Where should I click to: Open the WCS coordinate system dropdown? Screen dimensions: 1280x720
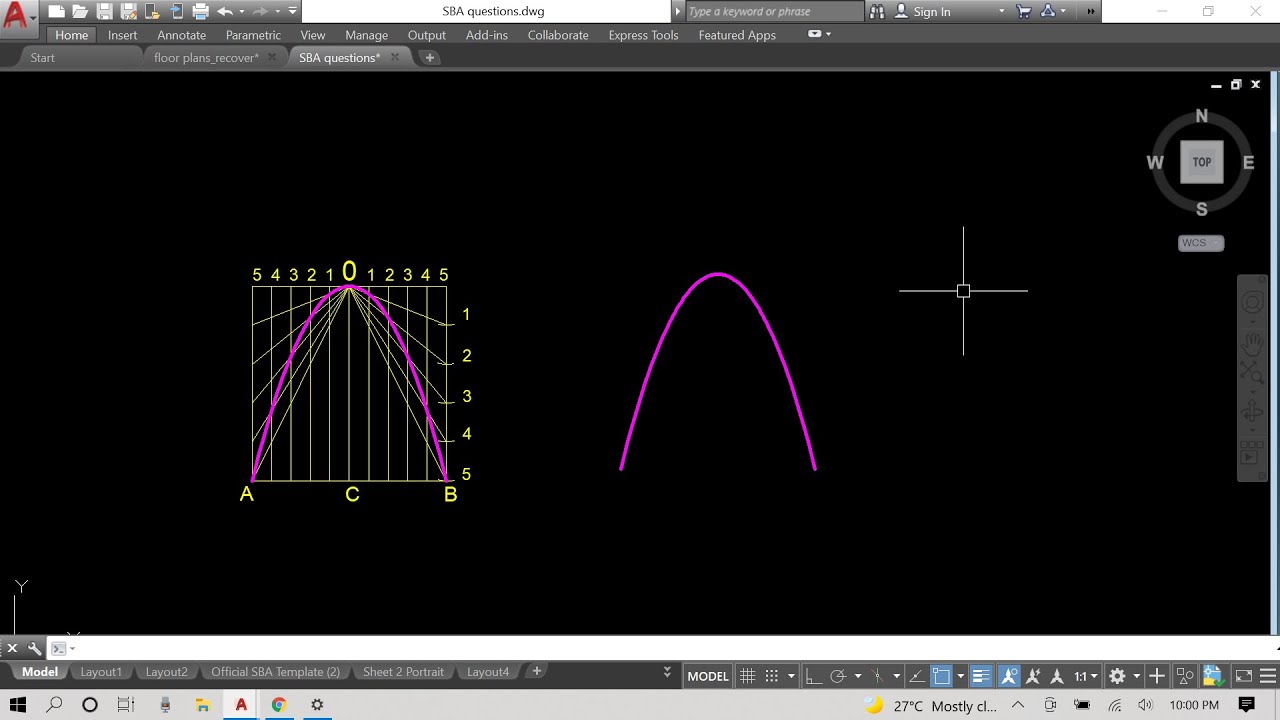point(1201,243)
